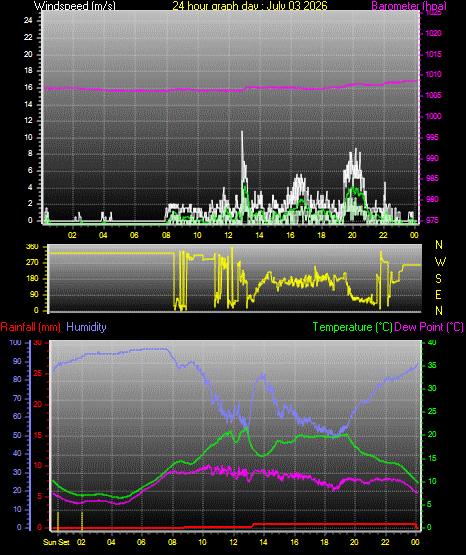466x555 pixels.
Task: Click the red rainfall scale value "25"
Action: pos(38,373)
